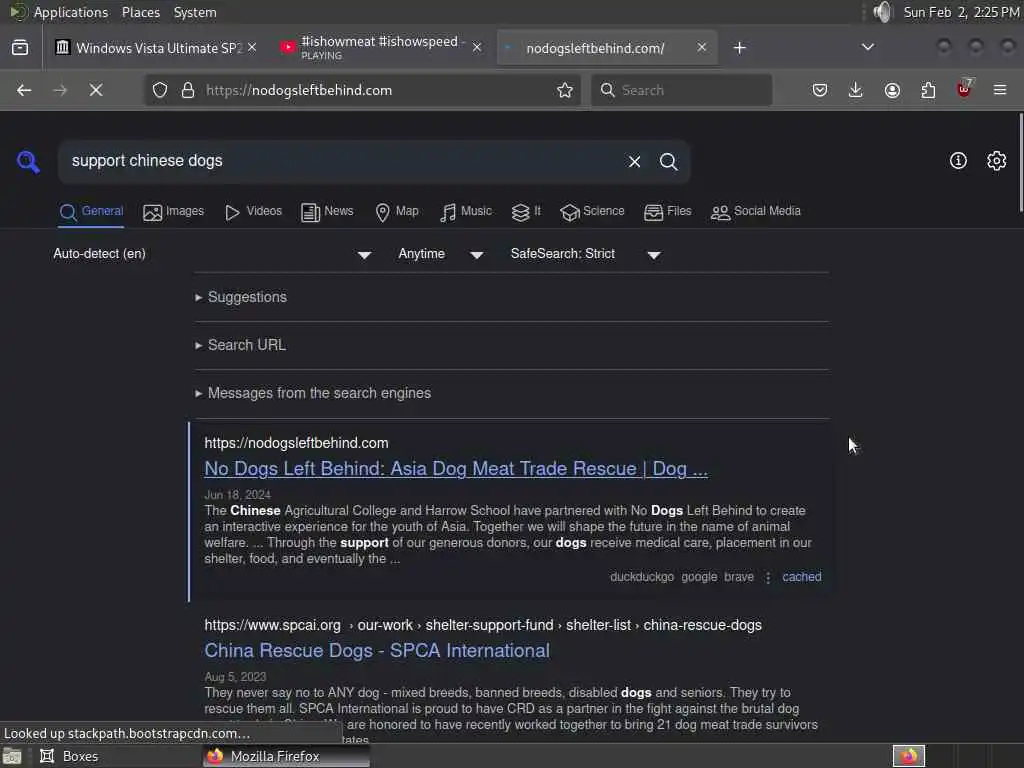The height and width of the screenshot is (768, 1024).
Task: Bookmark this page with the star
Action: click(x=565, y=90)
